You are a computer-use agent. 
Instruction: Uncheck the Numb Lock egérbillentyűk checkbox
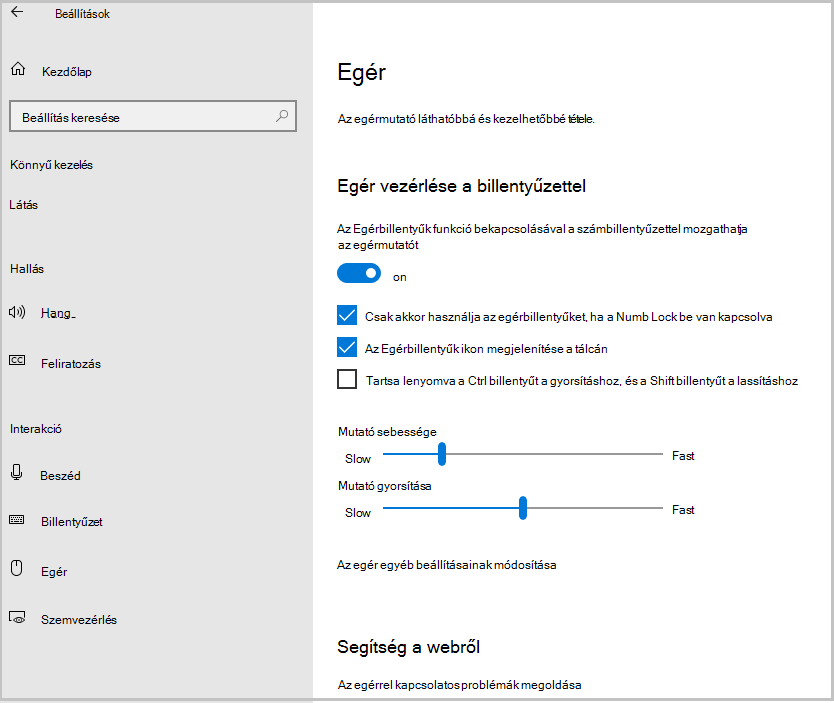[347, 315]
